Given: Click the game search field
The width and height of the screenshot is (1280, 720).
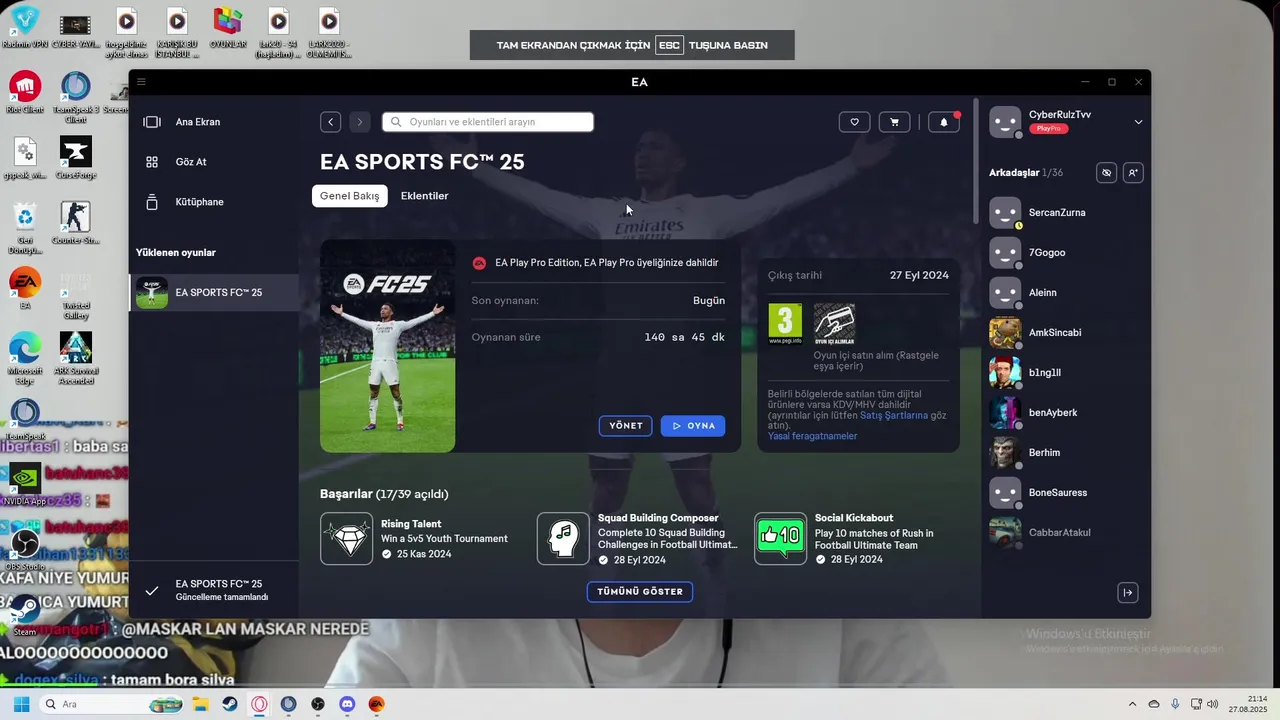Looking at the screenshot, I should pyautogui.click(x=488, y=122).
